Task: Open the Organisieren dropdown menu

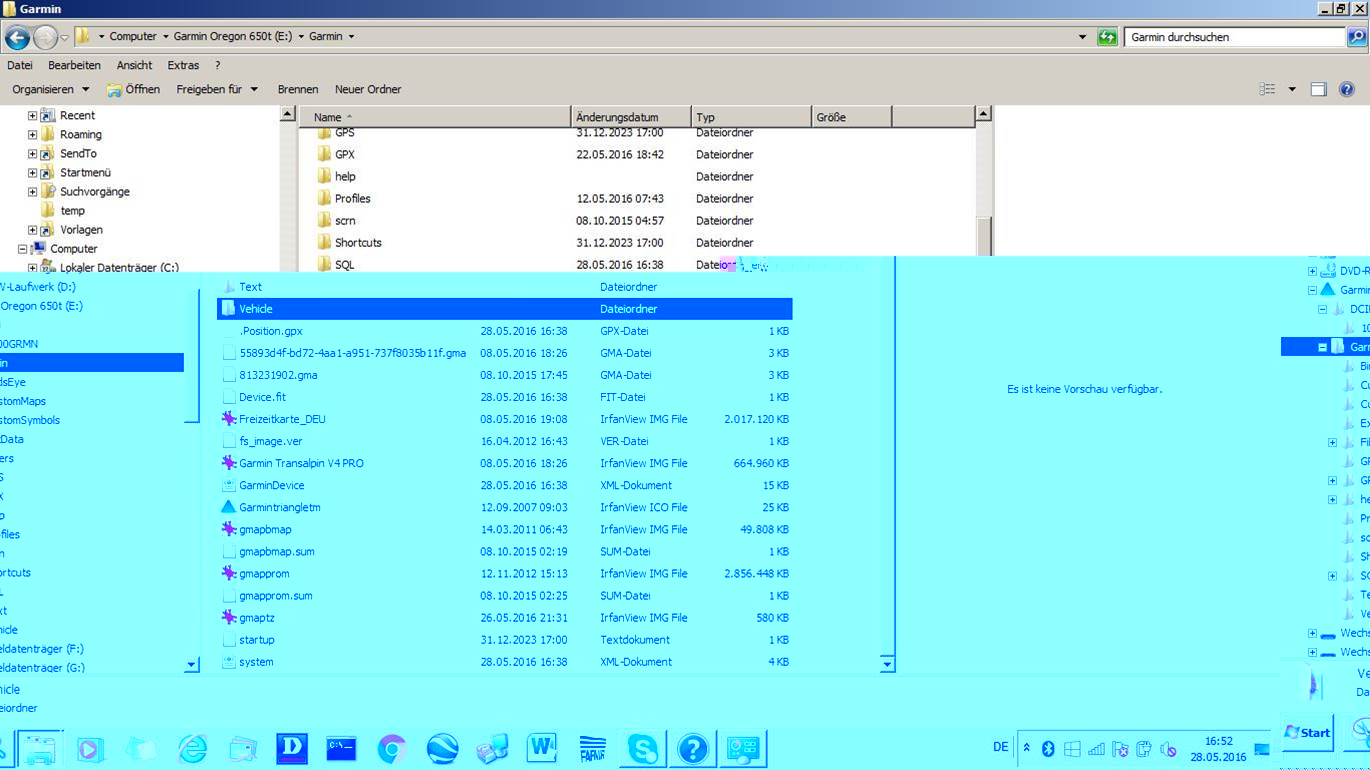Action: click(x=50, y=89)
